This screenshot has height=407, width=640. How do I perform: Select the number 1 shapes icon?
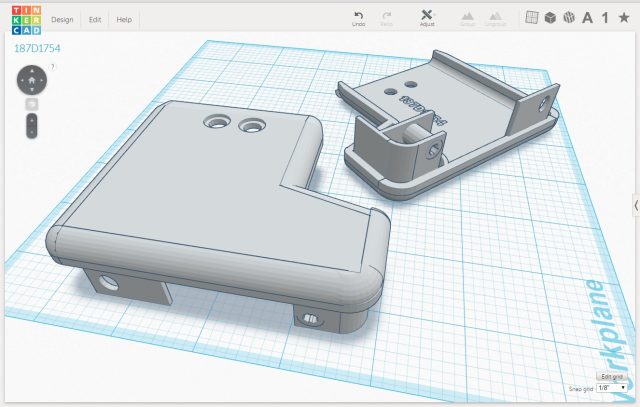[x=605, y=18]
